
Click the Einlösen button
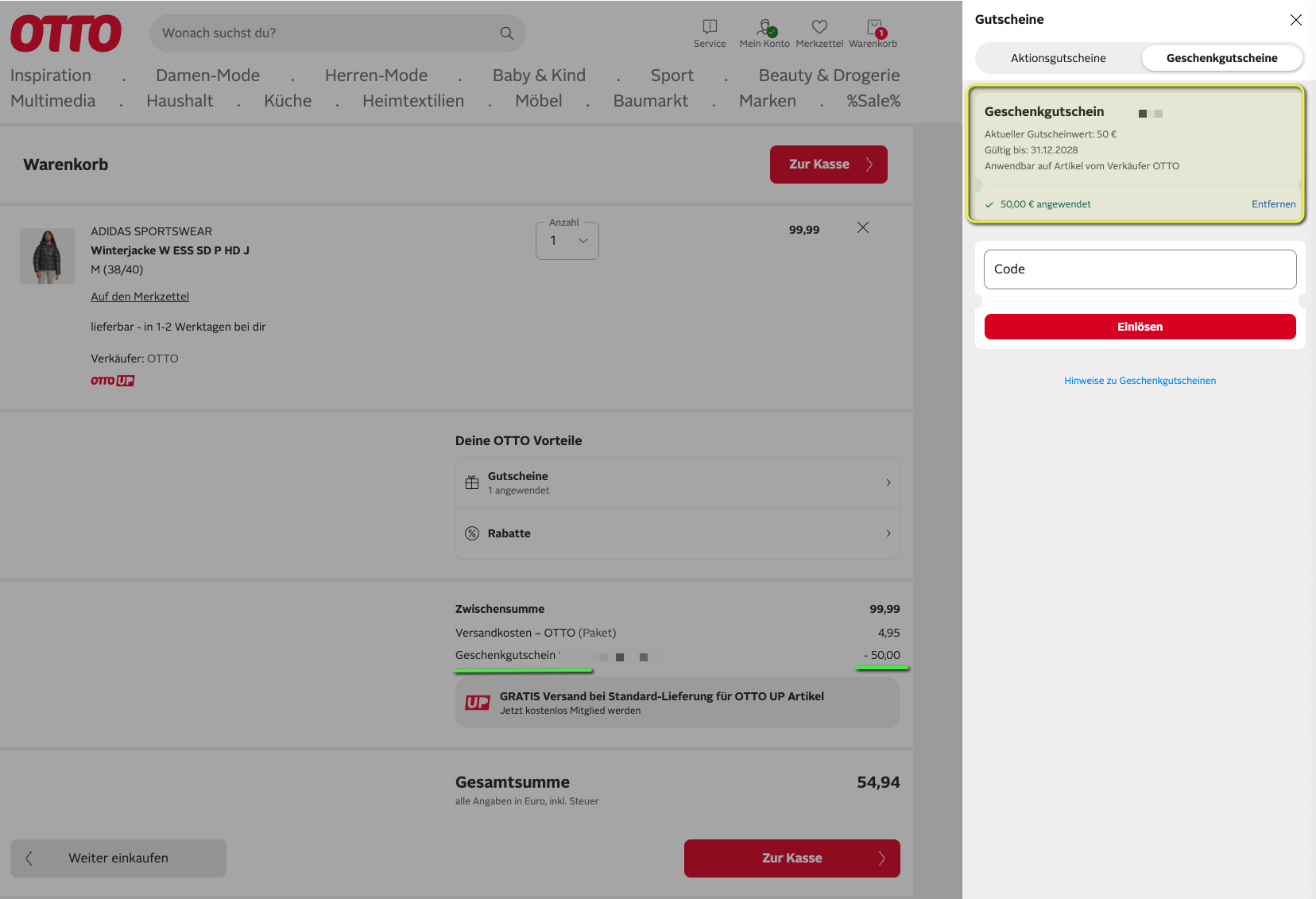1140,327
